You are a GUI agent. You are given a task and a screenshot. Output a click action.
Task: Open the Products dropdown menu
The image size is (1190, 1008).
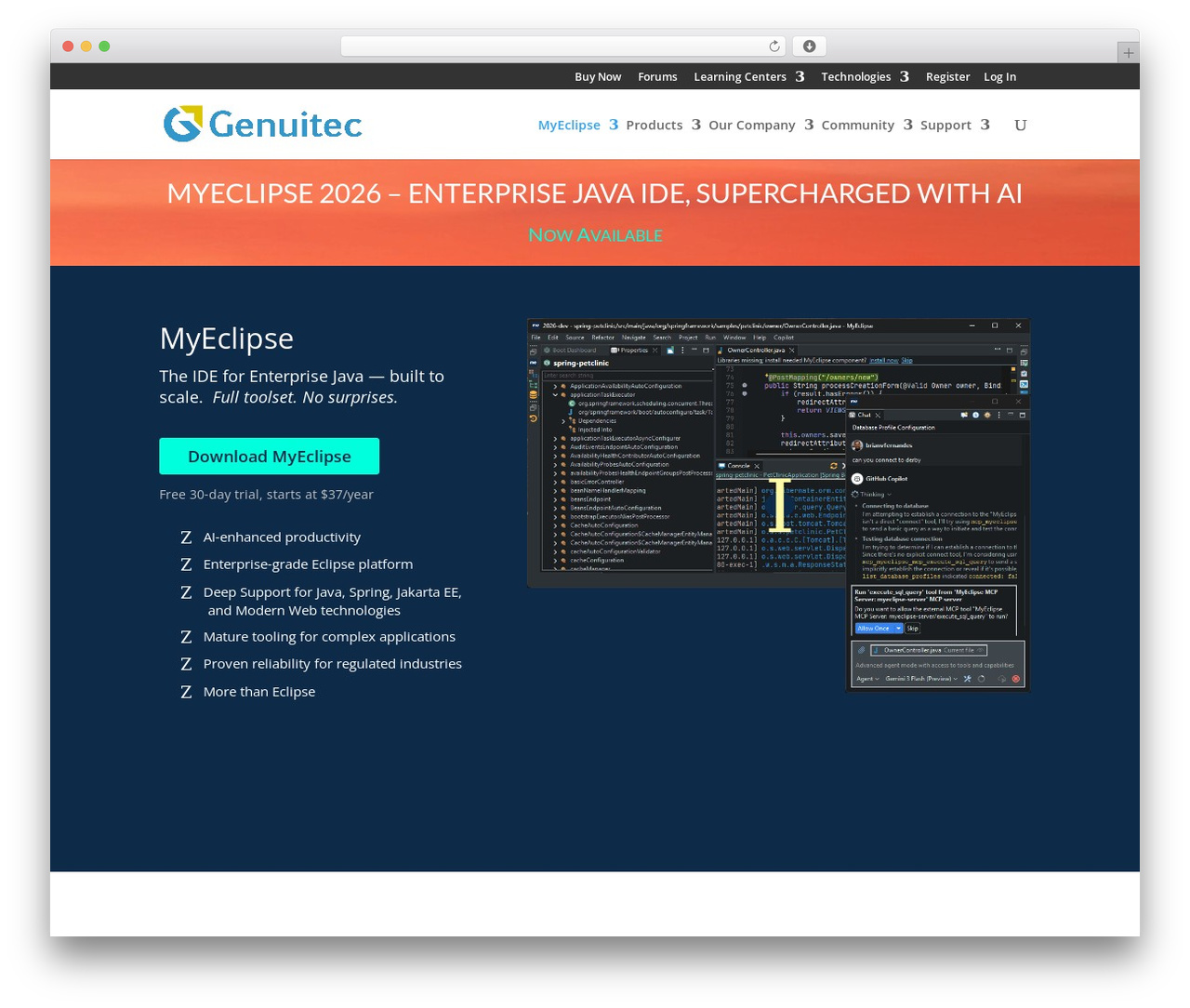[x=663, y=126]
